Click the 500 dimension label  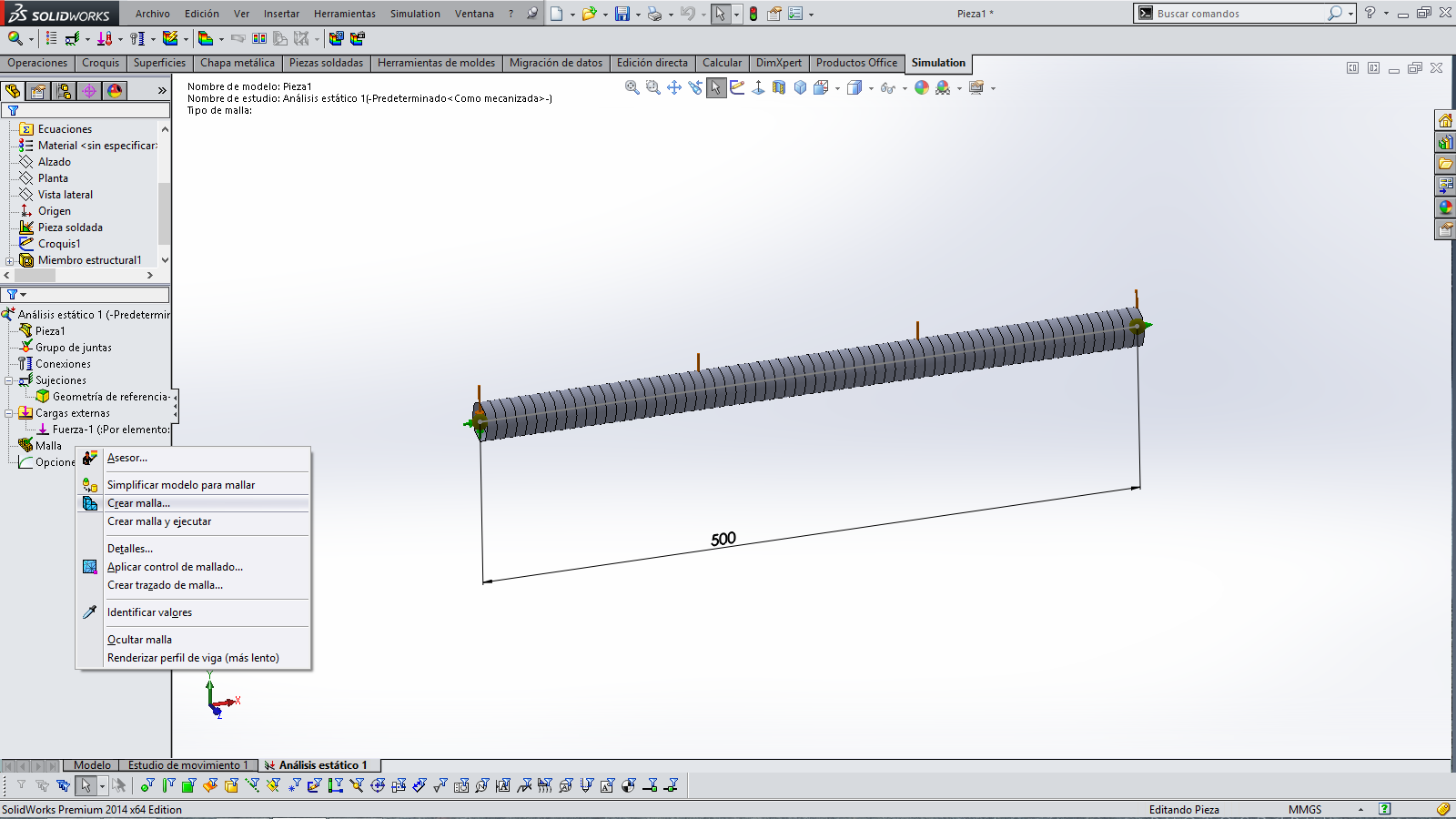[x=723, y=539]
